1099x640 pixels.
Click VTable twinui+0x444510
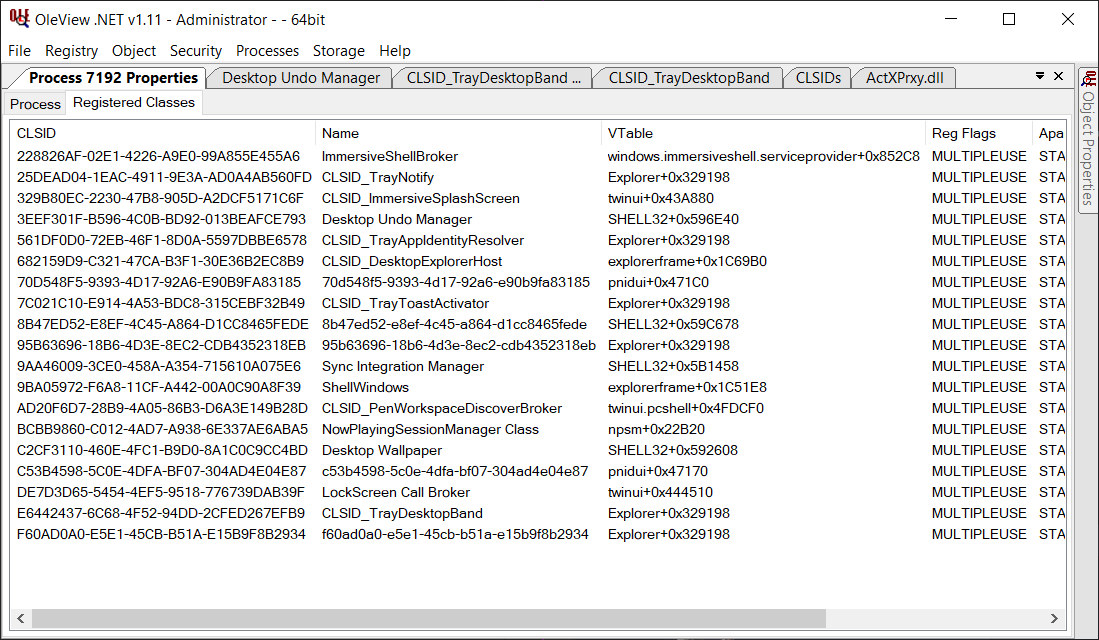660,493
